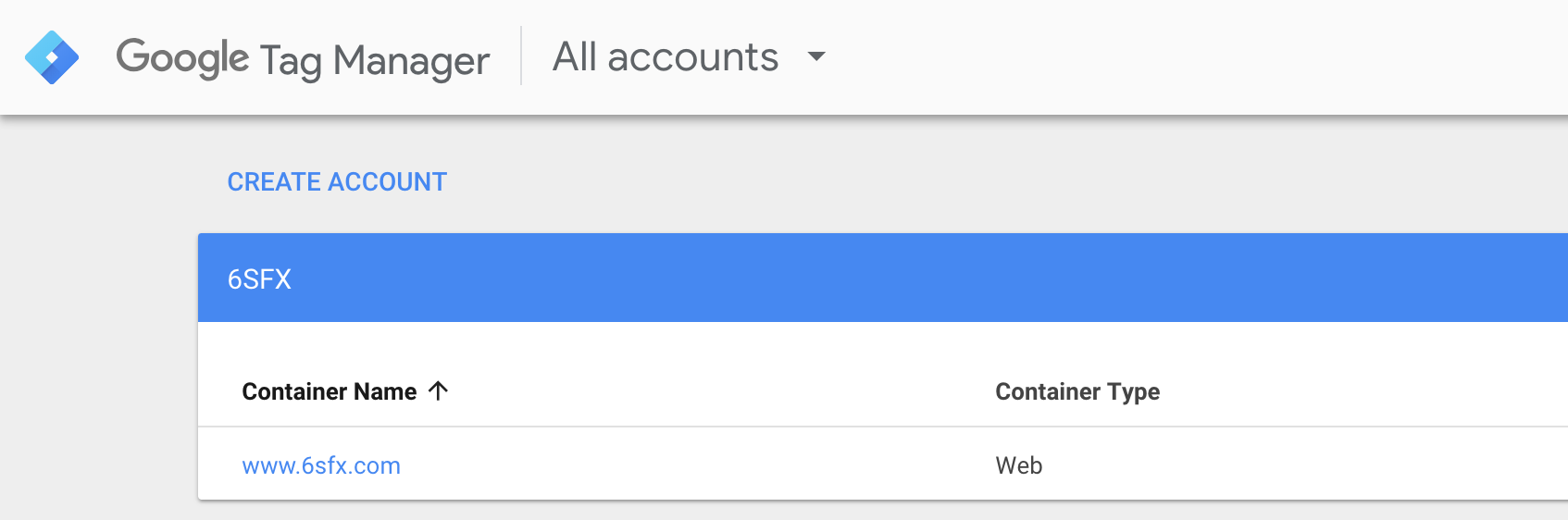Click the Tag Manager title text
The width and height of the screenshot is (1568, 520).
[x=375, y=61]
